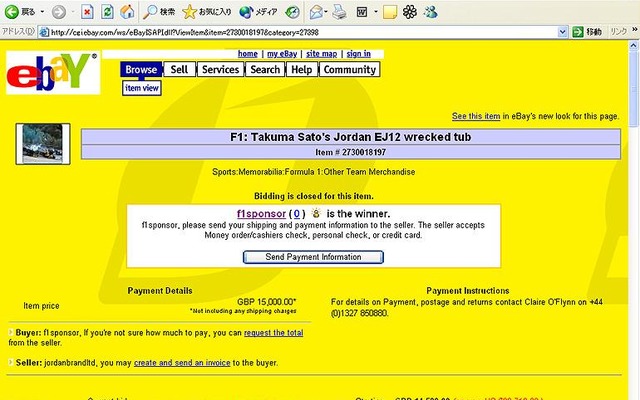Open Favorites with the star icon
640x400 pixels.
(207, 12)
